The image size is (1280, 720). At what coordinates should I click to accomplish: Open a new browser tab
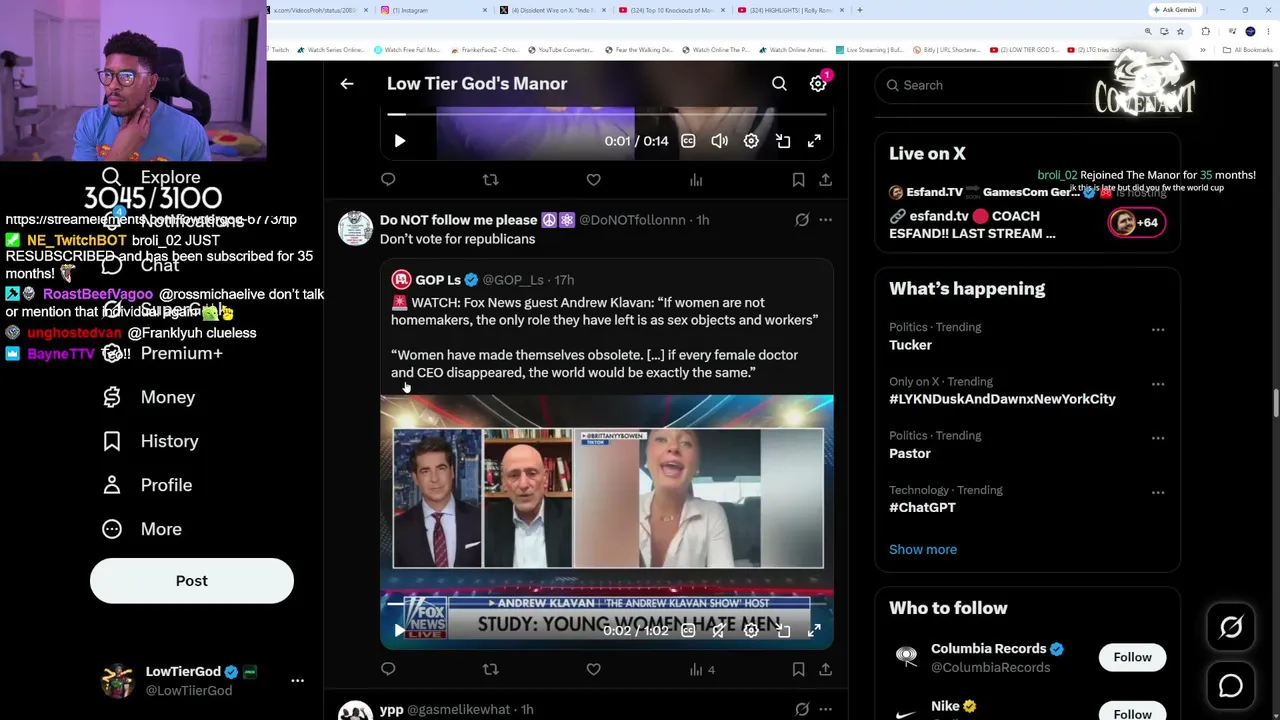860,10
